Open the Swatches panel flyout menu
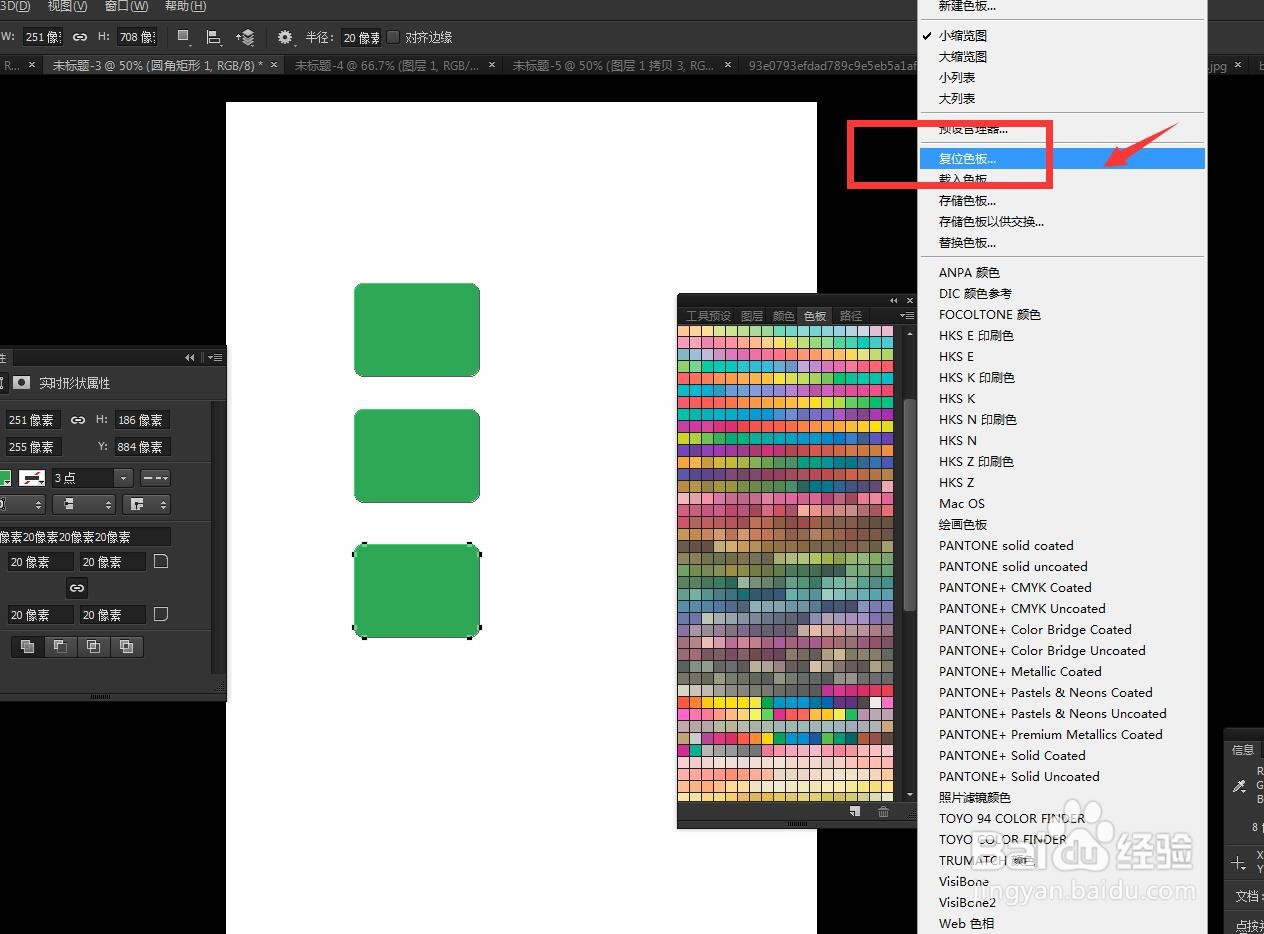 click(x=907, y=316)
